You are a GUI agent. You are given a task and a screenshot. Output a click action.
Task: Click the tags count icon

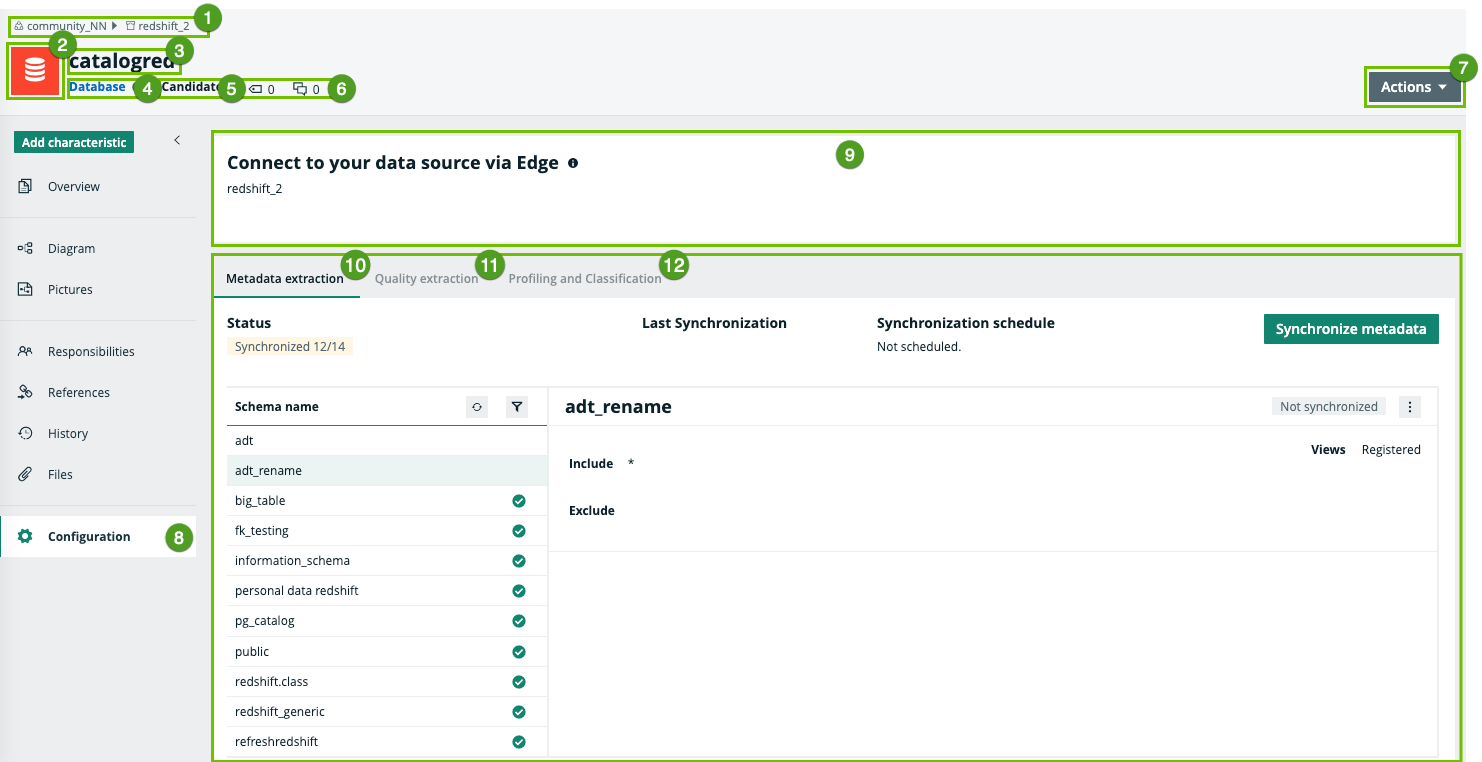tap(255, 89)
